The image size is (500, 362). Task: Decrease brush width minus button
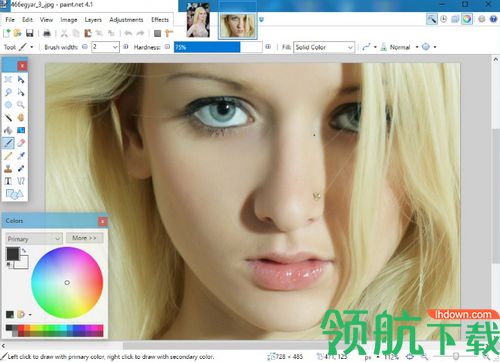(x=85, y=47)
